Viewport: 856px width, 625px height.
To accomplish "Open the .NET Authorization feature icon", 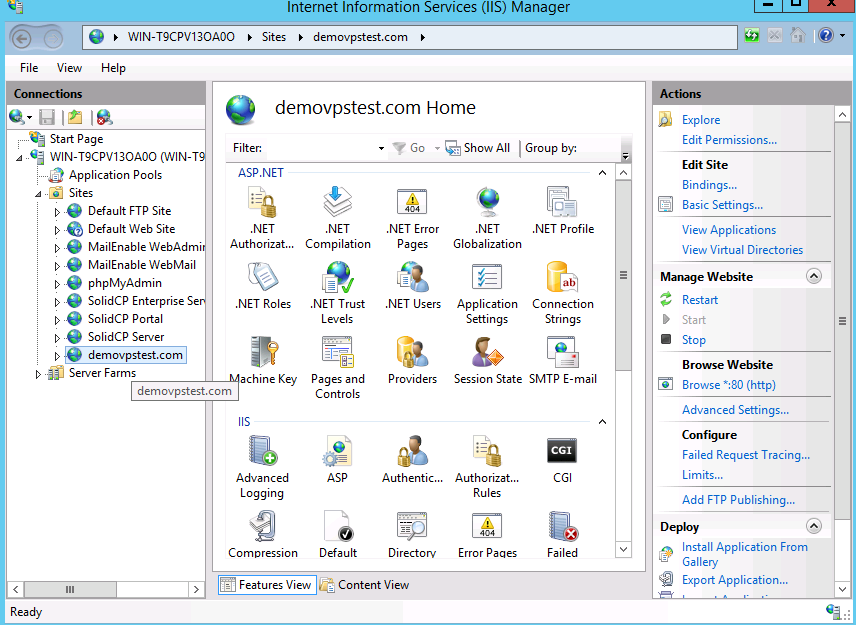I will [262, 217].
